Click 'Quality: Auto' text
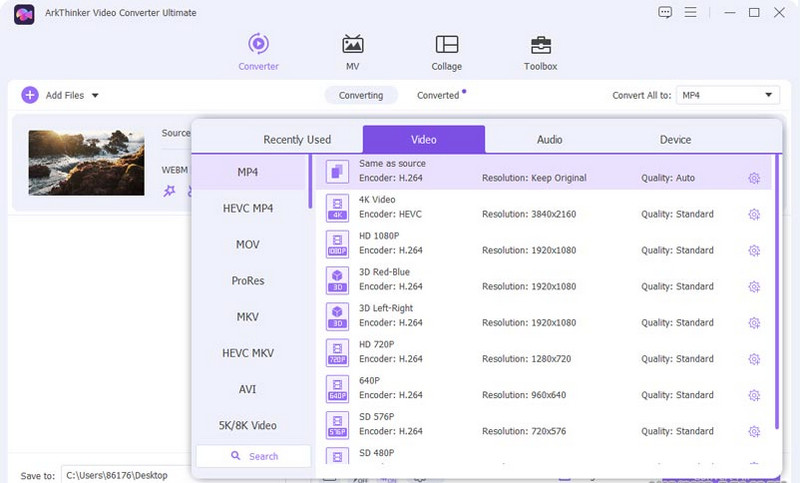Image resolution: width=800 pixels, height=483 pixels. click(667, 178)
